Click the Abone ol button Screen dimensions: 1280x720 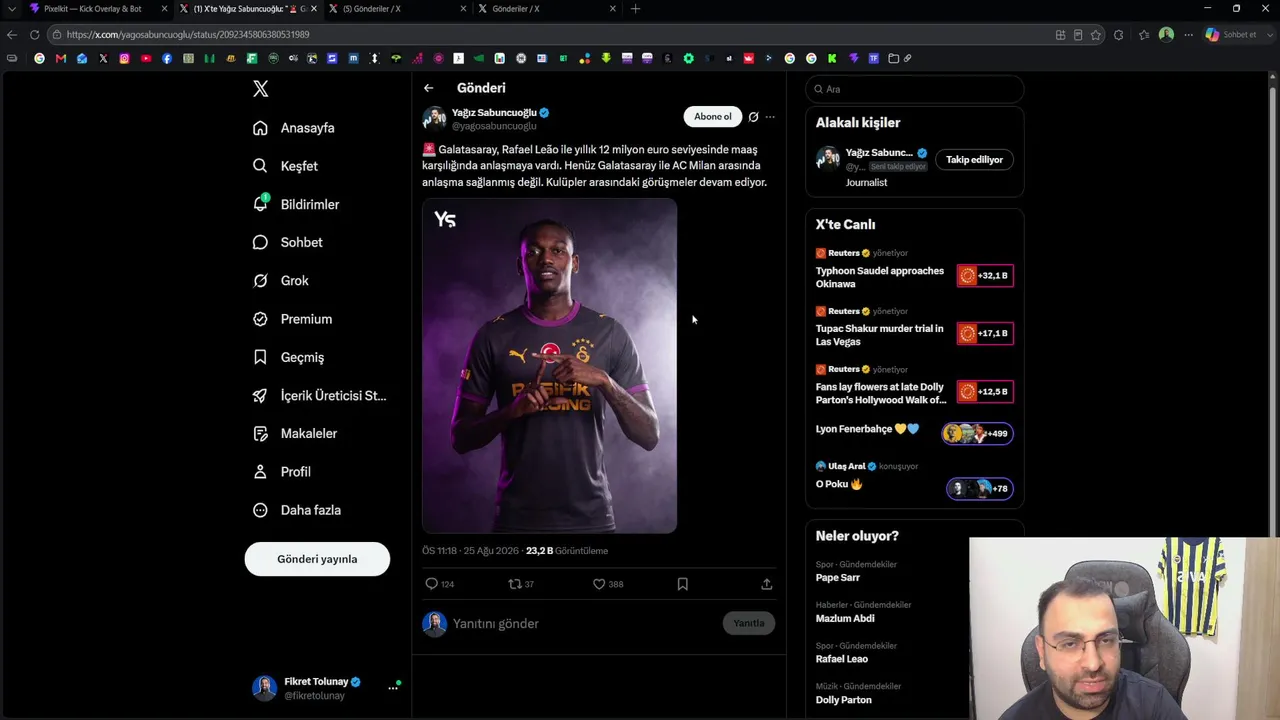pyautogui.click(x=713, y=117)
